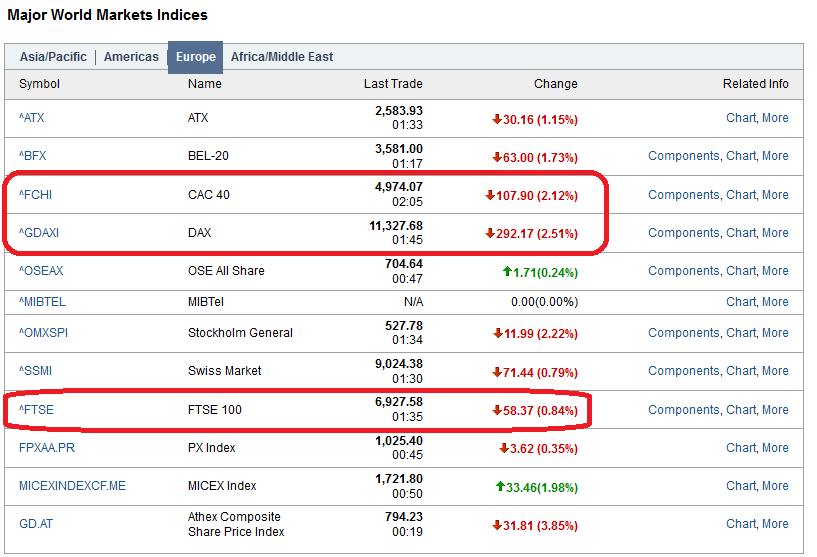817x557 pixels.
Task: Open Chart link for FTSE 100
Action: coord(741,410)
